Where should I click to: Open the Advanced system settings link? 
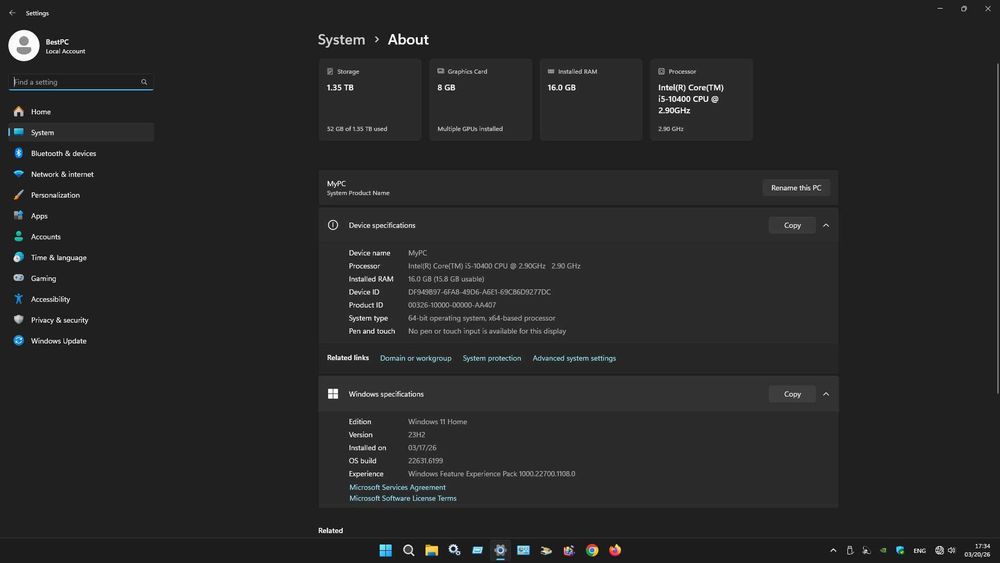click(x=574, y=358)
